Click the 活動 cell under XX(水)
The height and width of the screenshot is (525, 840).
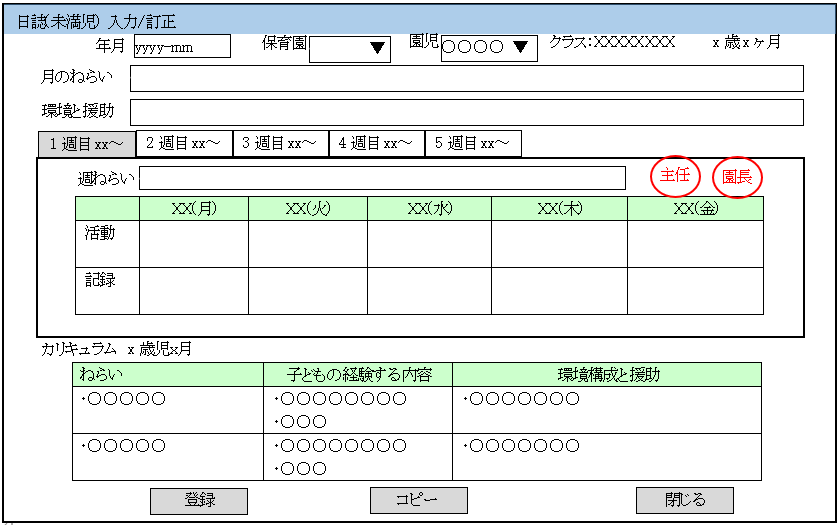(x=429, y=243)
